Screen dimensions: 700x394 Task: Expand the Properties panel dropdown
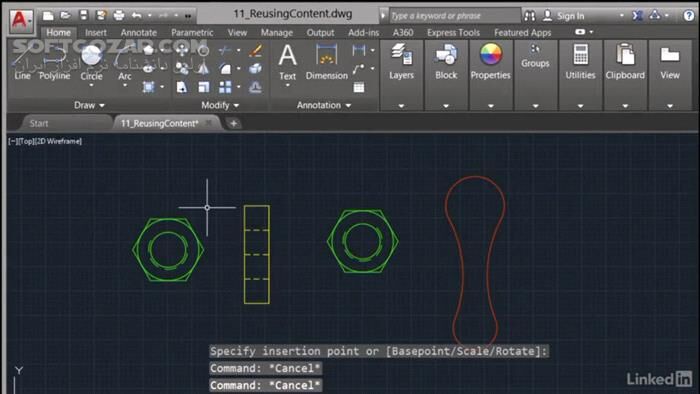tap(491, 106)
